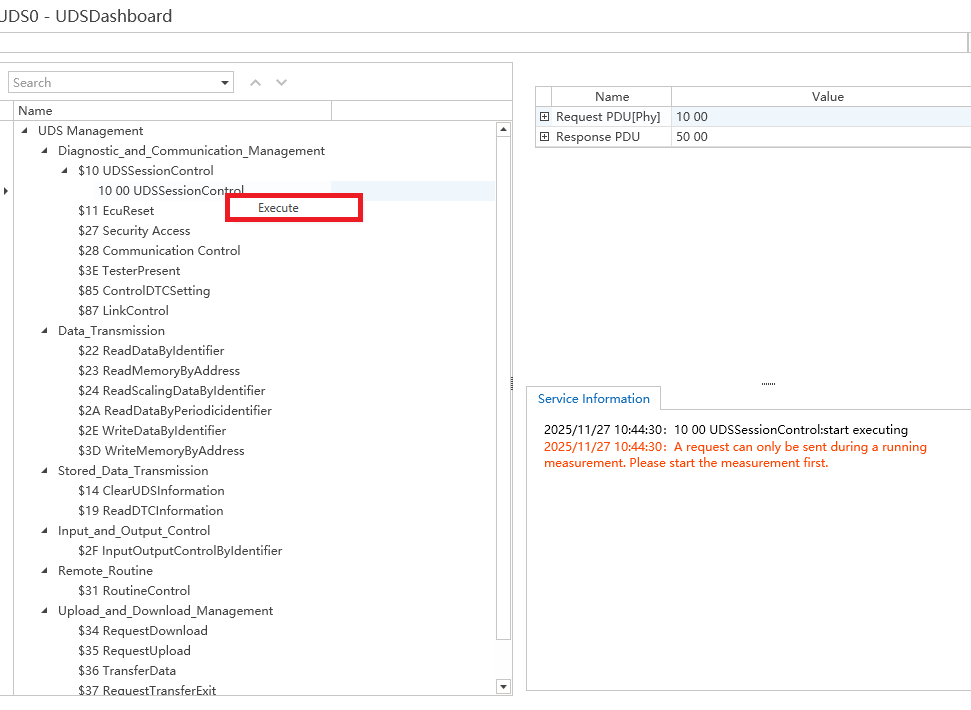
Task: Select $22 ReadDataByIdentifier service
Action: [151, 351]
